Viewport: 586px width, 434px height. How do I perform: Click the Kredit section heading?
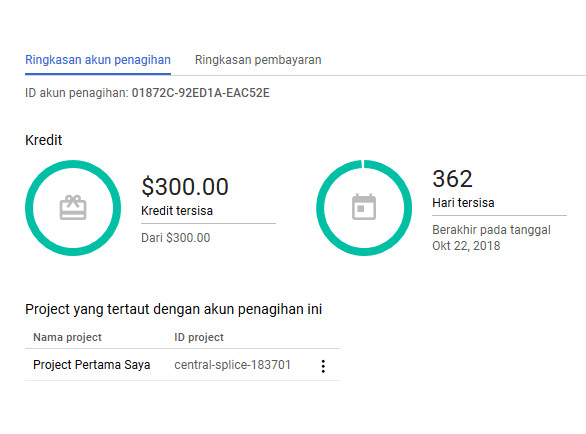tap(43, 140)
